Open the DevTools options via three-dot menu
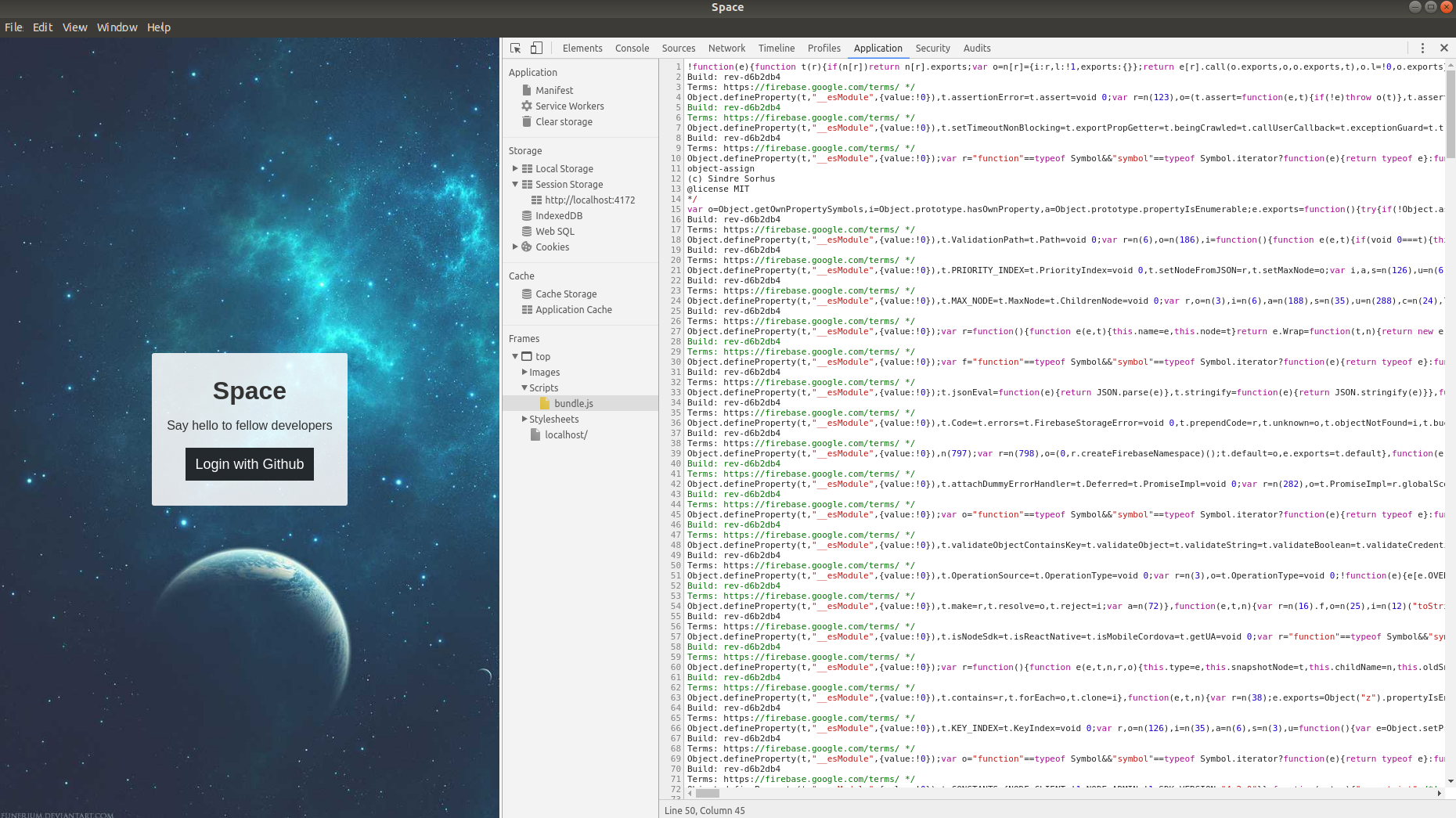The image size is (1456, 818). pos(1422,48)
